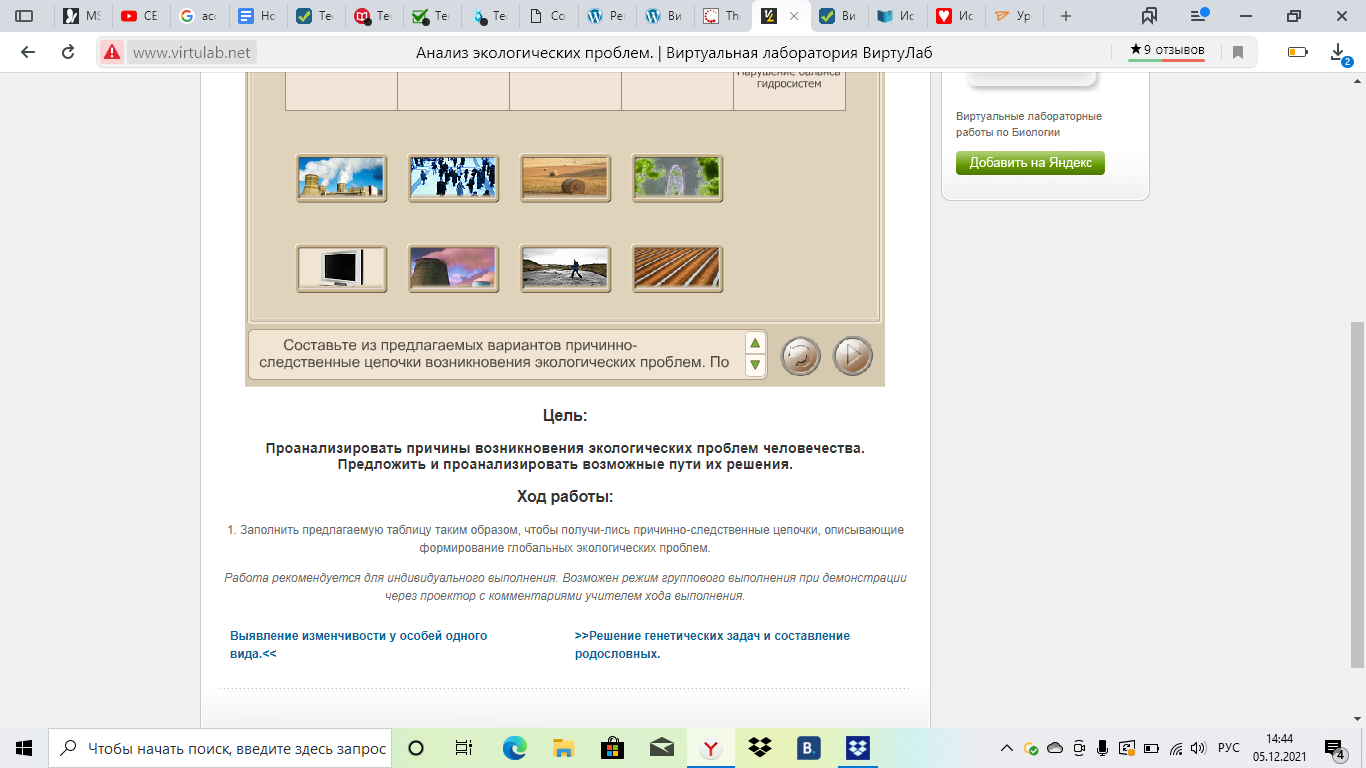Switch to the YouTube tab
The width and height of the screenshot is (1366, 768).
[x=139, y=16]
